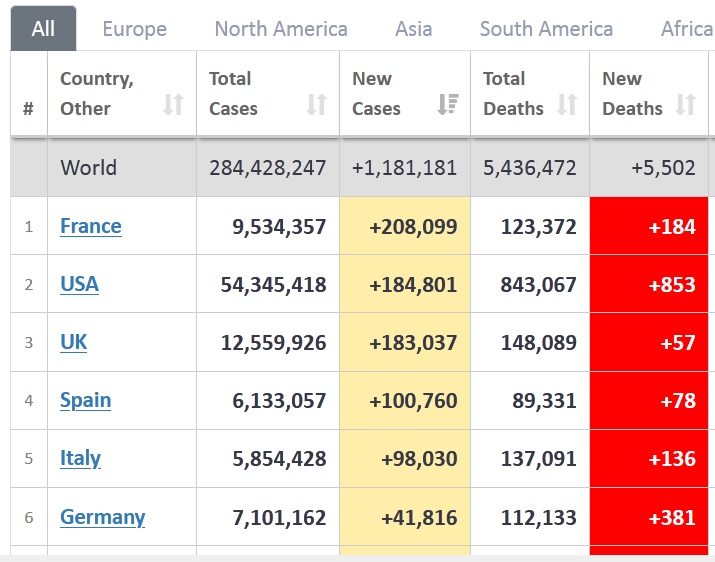Screen dimensions: 715x562
Task: Open the France country link
Action: coord(91,226)
